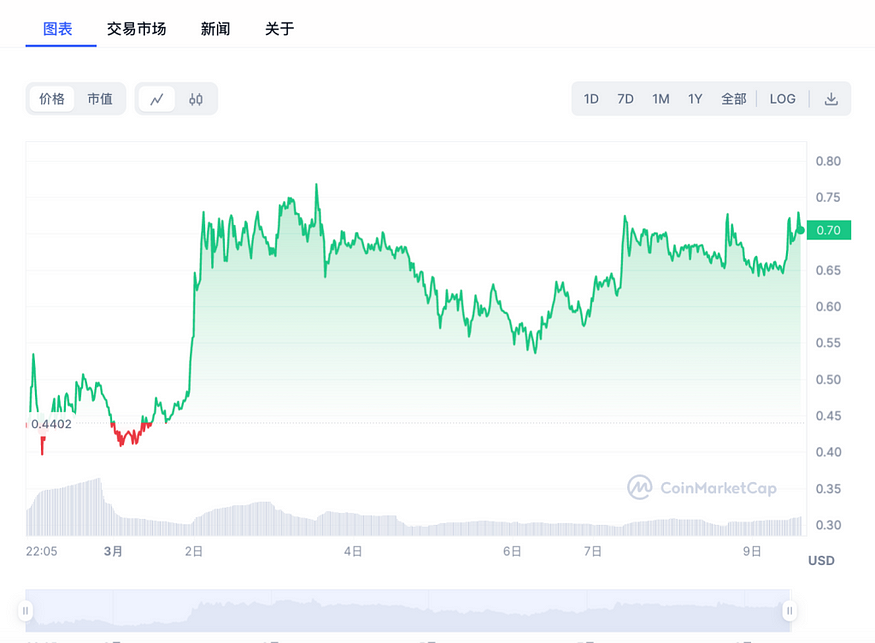
Task: Click the 3月 month label on axis
Action: [113, 551]
